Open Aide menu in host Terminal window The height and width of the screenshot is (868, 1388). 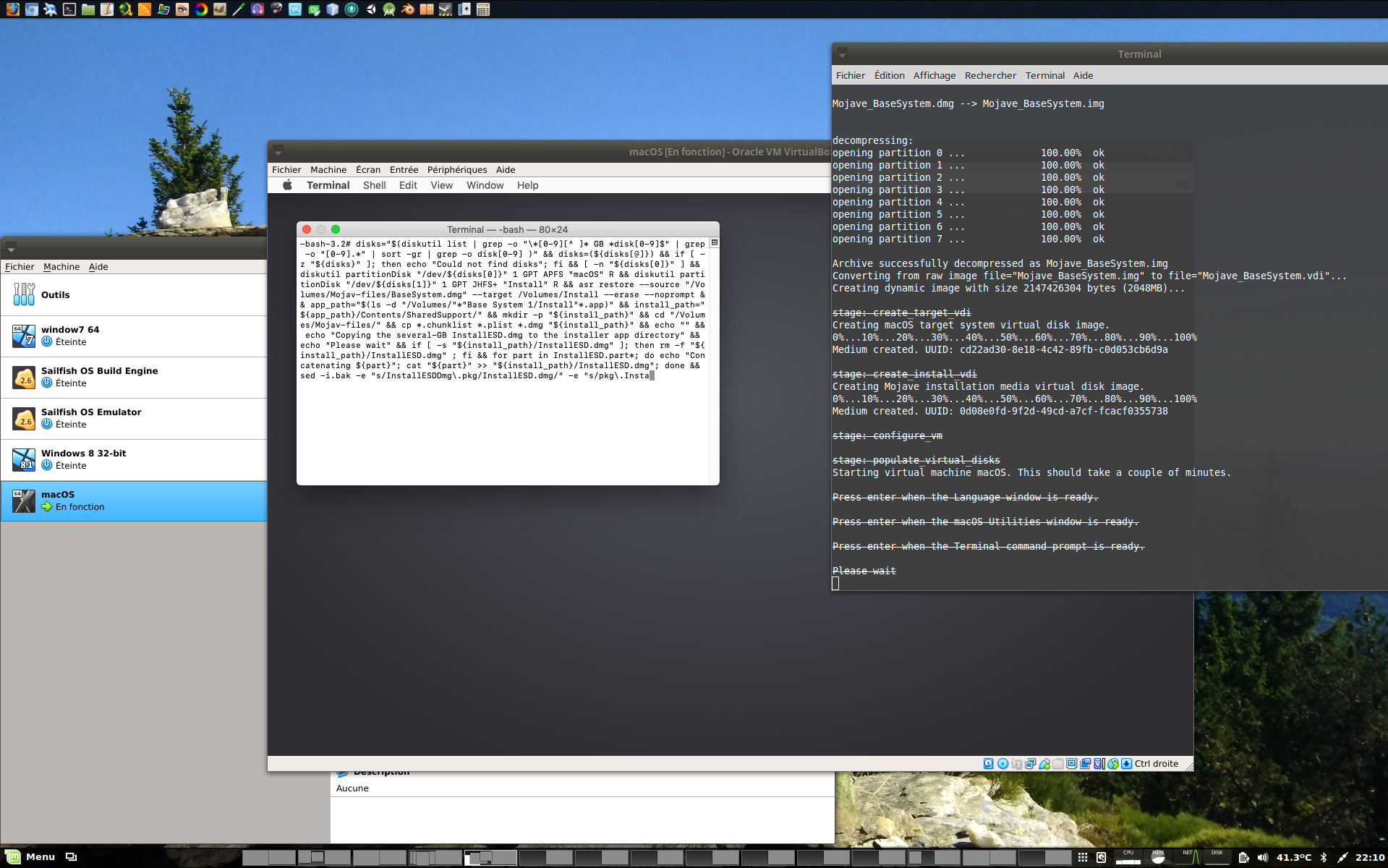pyautogui.click(x=1083, y=75)
